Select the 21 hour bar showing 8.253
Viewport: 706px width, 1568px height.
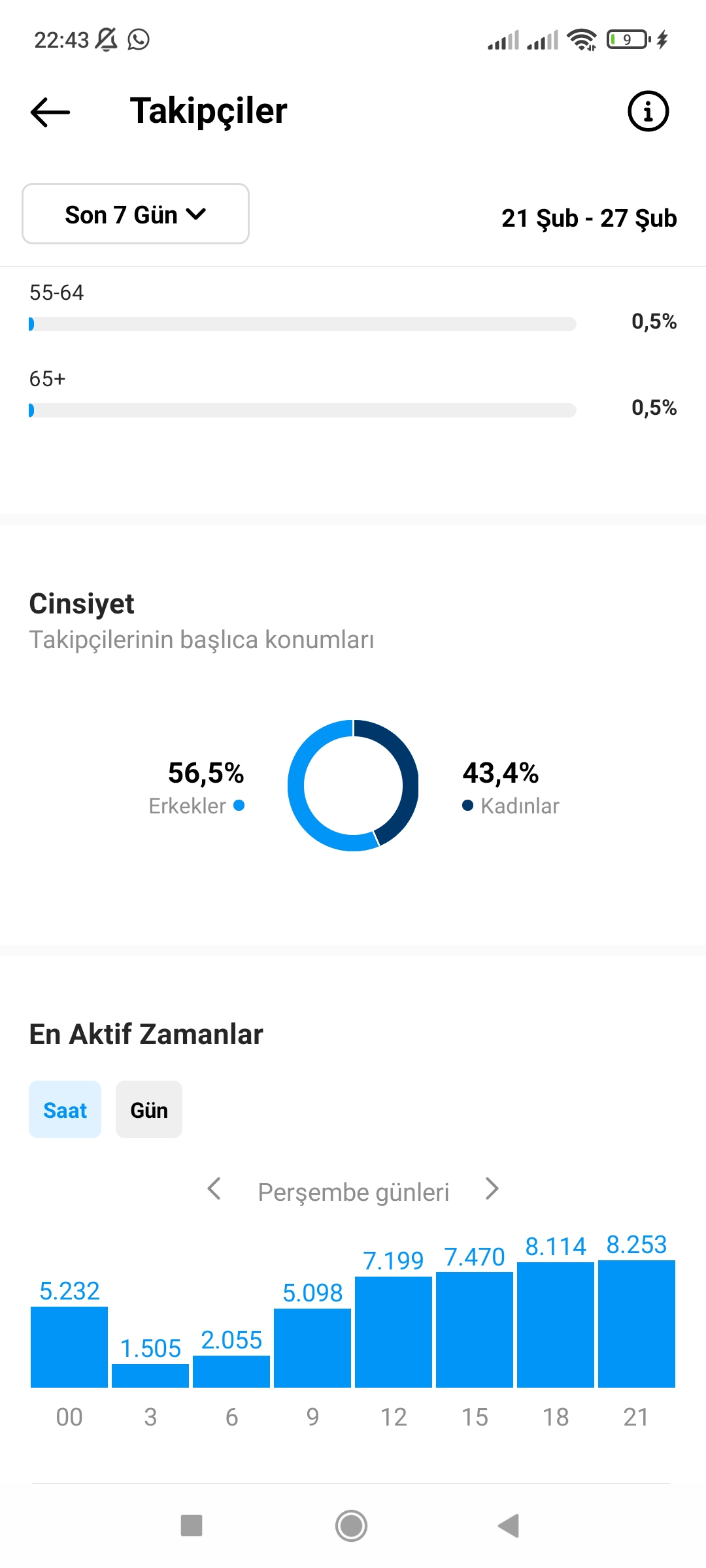pyautogui.click(x=637, y=1324)
